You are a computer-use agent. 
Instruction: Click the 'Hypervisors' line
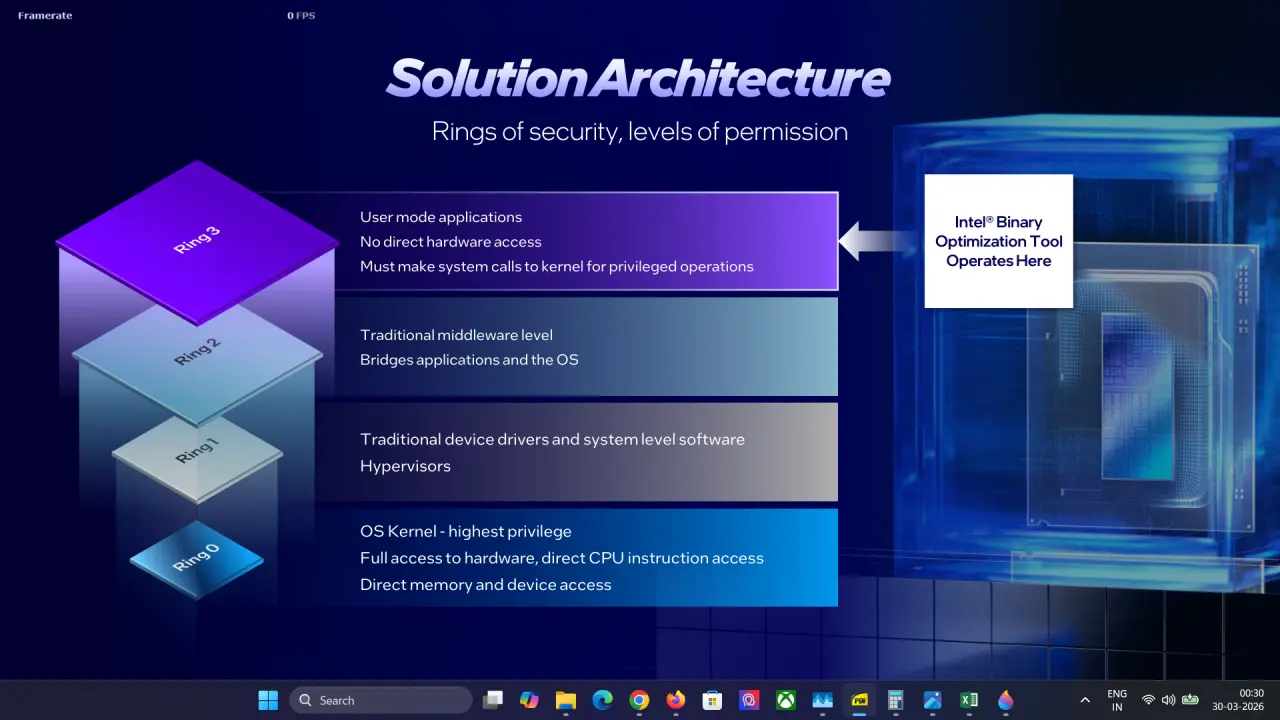click(x=405, y=466)
